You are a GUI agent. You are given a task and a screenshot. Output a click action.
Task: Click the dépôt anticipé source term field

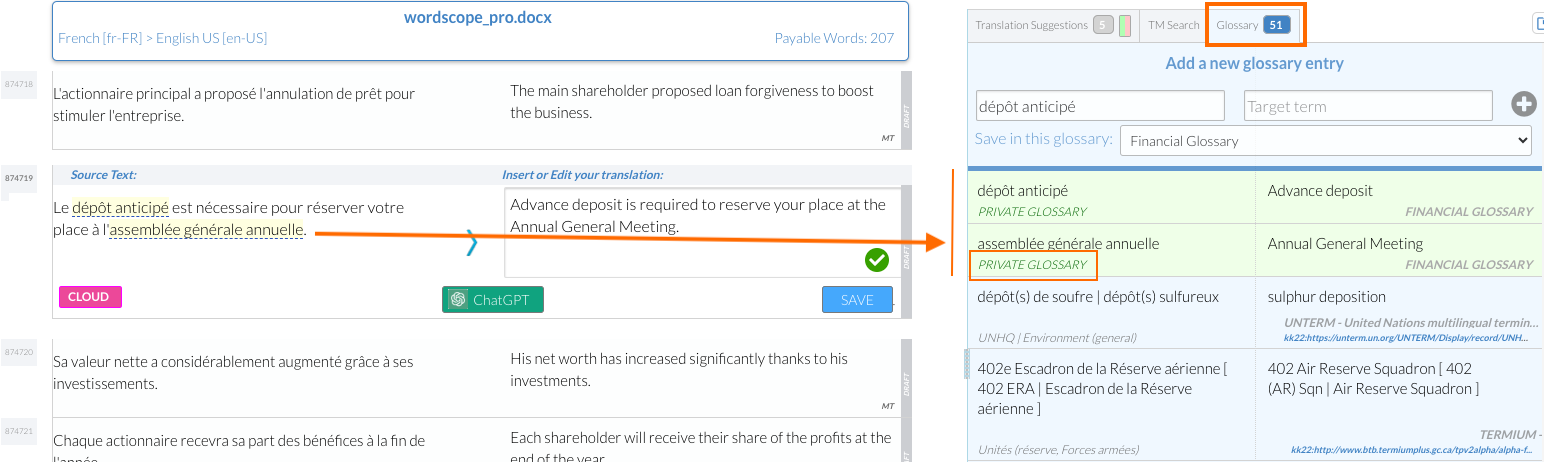[1100, 106]
